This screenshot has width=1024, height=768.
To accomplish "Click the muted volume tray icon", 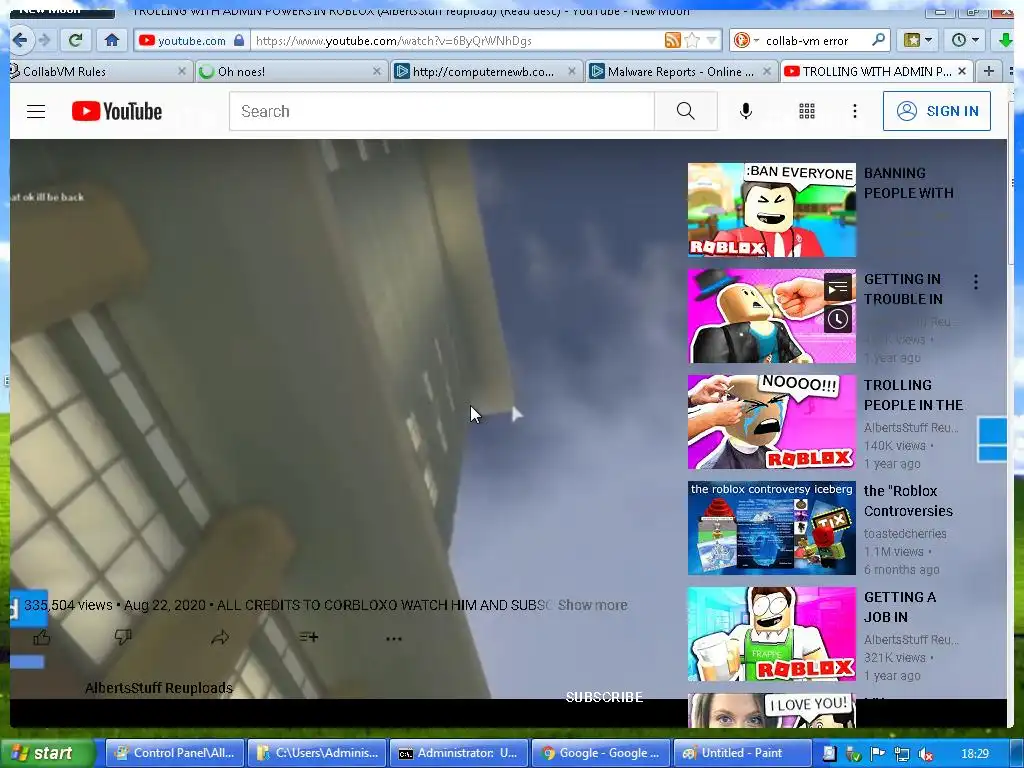I will (925, 754).
